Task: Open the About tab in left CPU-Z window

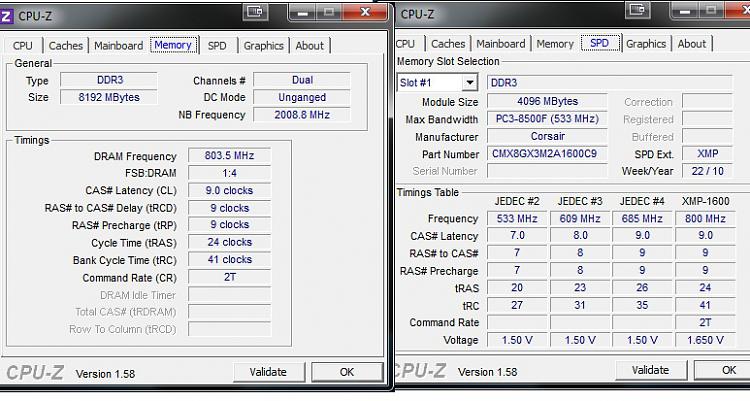Action: click(x=309, y=45)
